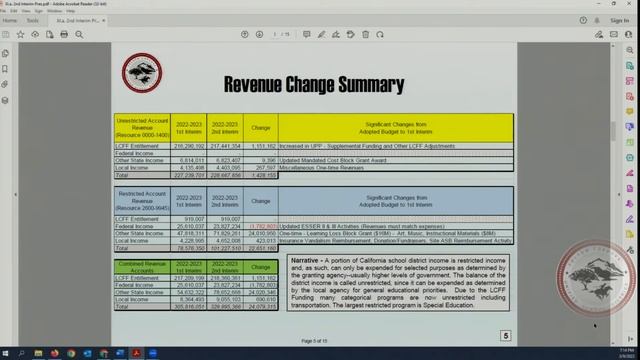The height and width of the screenshot is (360, 640).
Task: Open pink Edit PDF tool in right pane
Action: pos(630,81)
